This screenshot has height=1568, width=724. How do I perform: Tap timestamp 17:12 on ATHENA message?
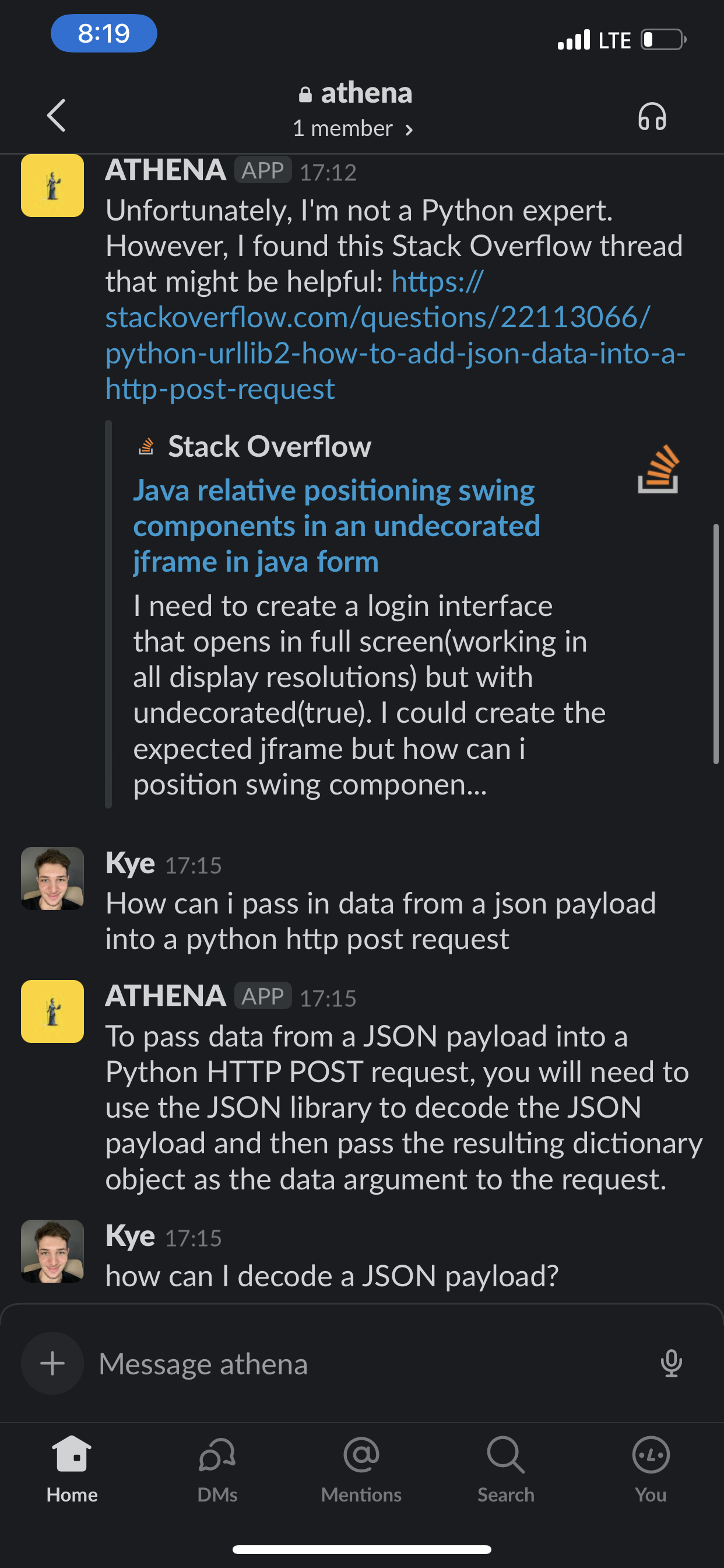[328, 172]
